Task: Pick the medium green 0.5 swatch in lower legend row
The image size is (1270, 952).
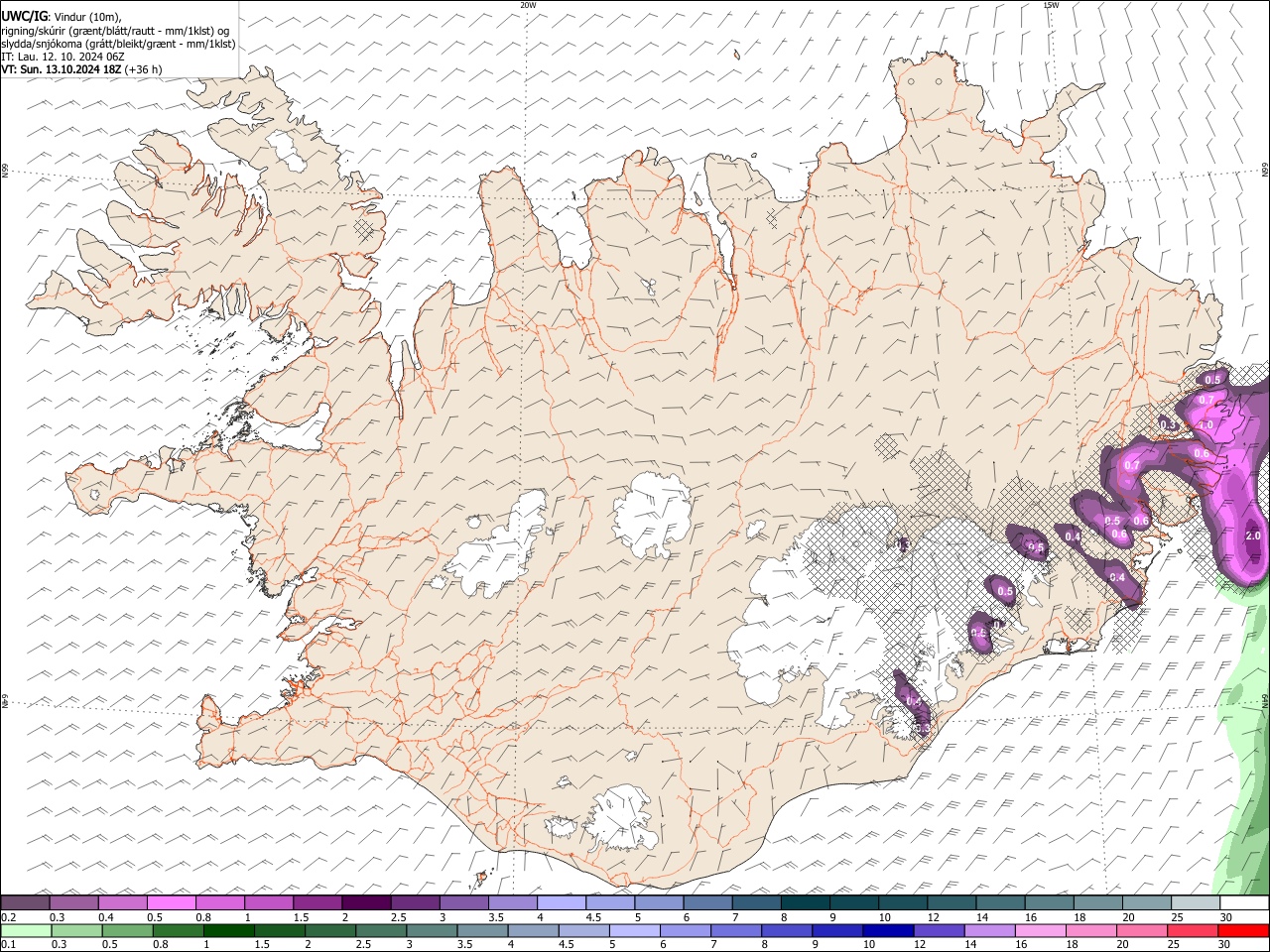Action: 127,931
